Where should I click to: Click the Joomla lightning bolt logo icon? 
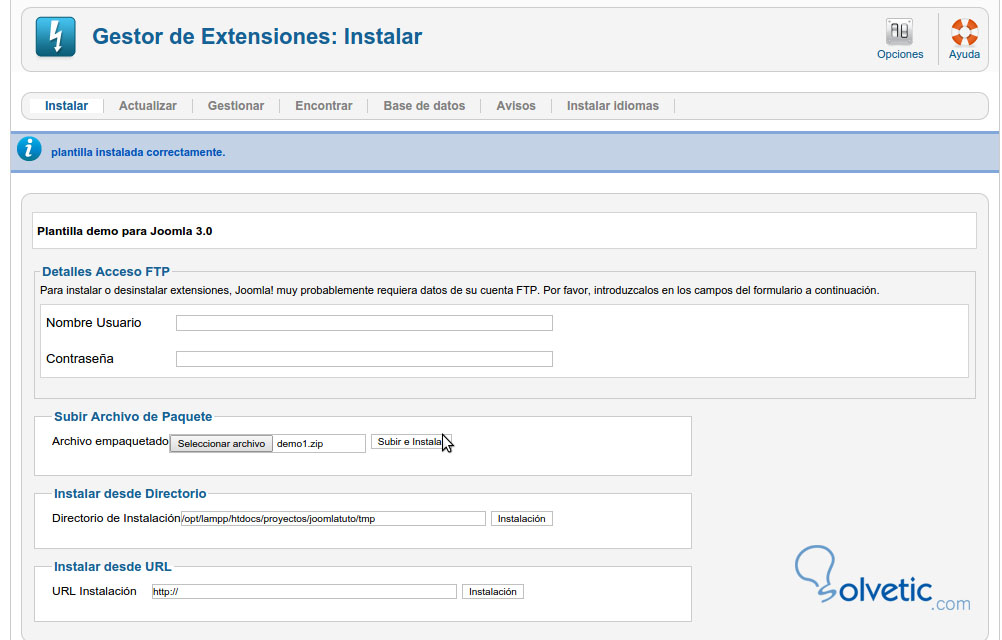tap(54, 36)
